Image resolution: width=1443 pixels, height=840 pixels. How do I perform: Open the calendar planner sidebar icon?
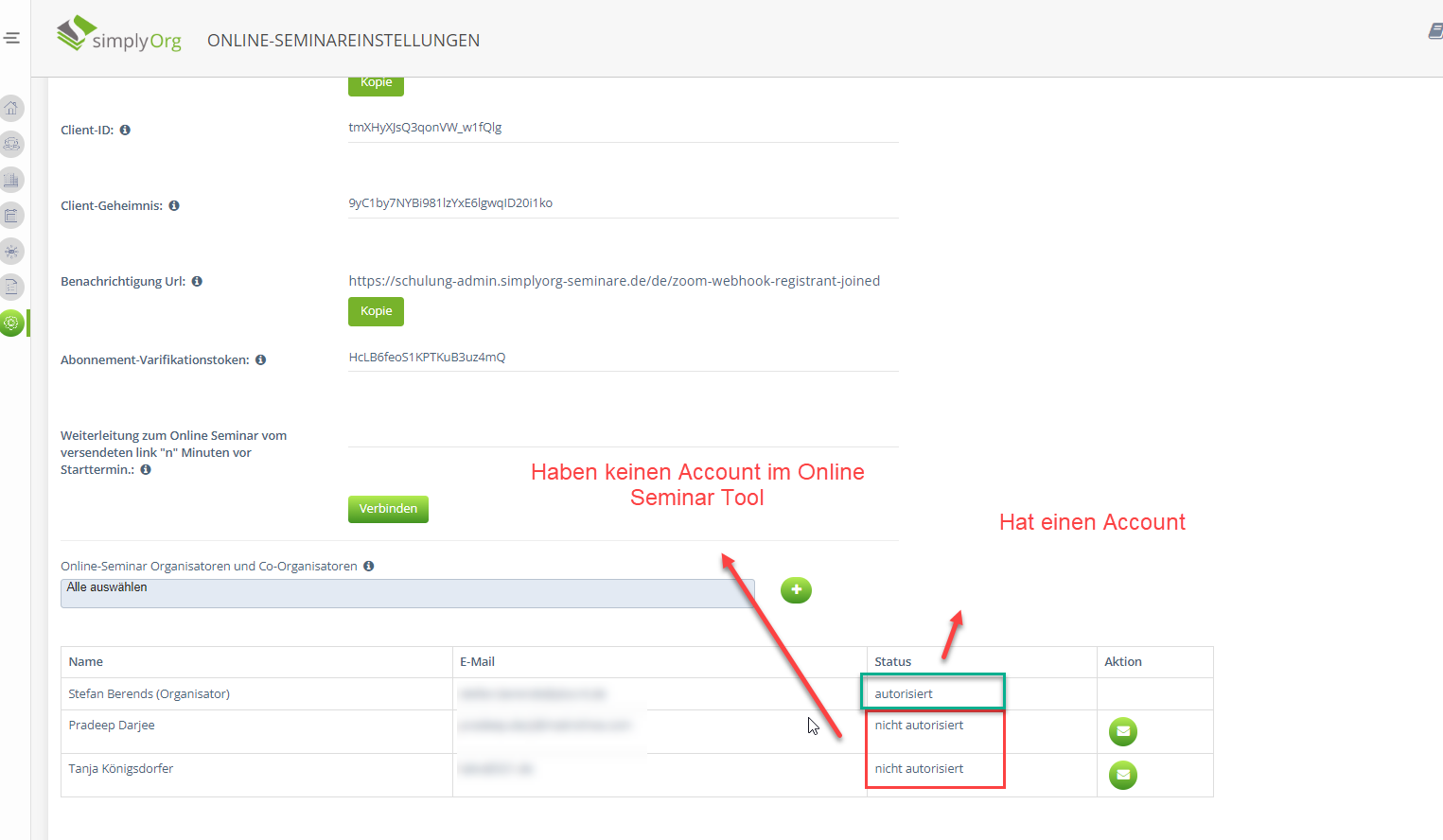[x=11, y=216]
